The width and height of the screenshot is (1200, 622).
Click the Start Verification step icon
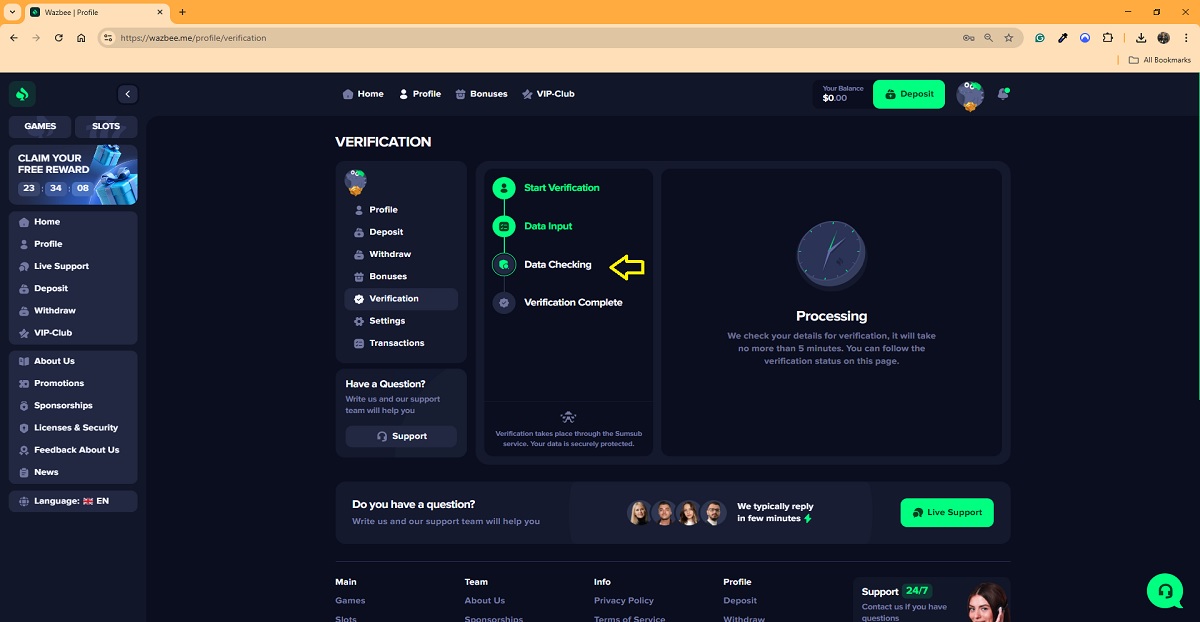(x=504, y=188)
